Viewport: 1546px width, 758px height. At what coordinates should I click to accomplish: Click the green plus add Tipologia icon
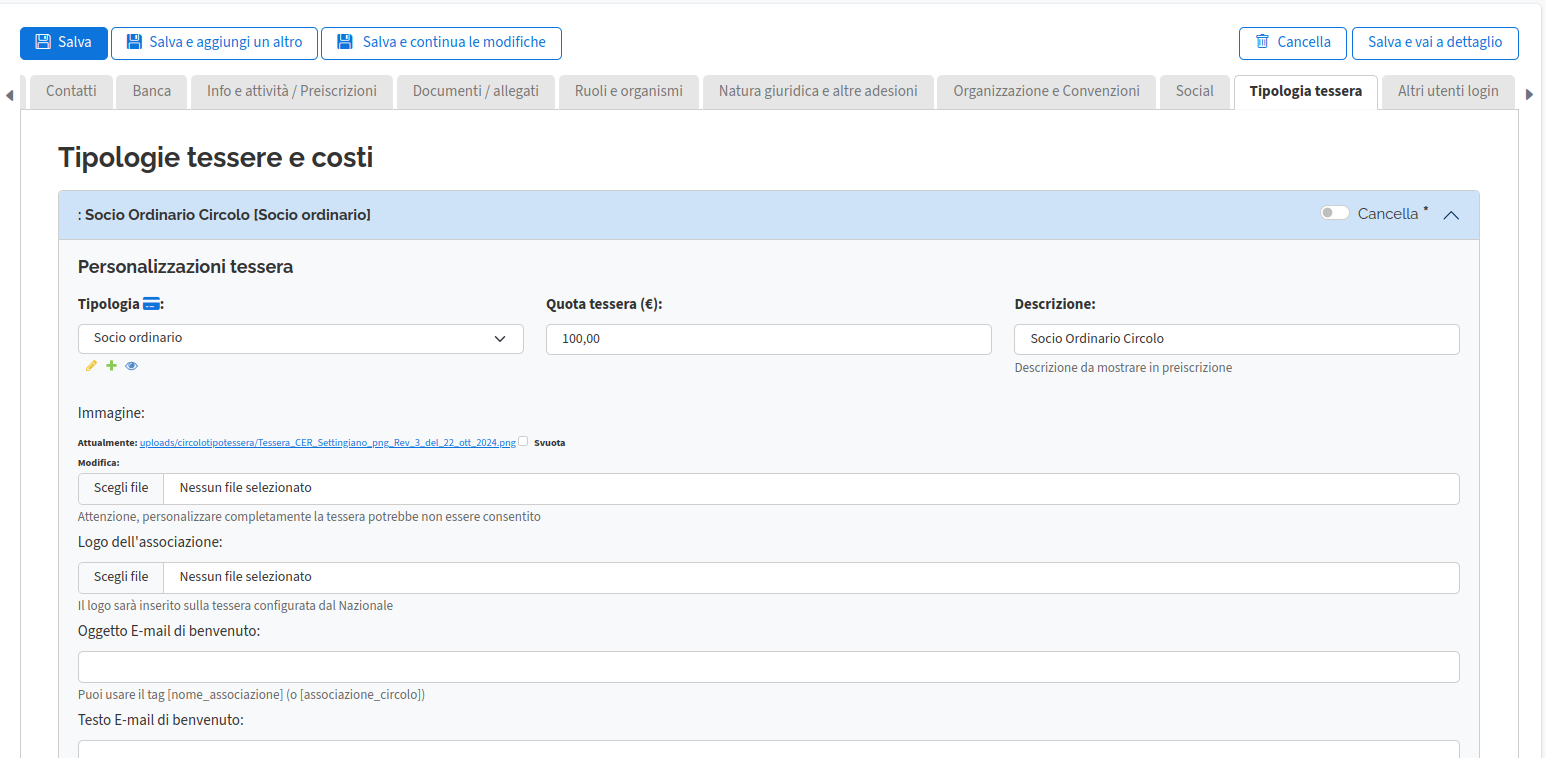[x=111, y=366]
